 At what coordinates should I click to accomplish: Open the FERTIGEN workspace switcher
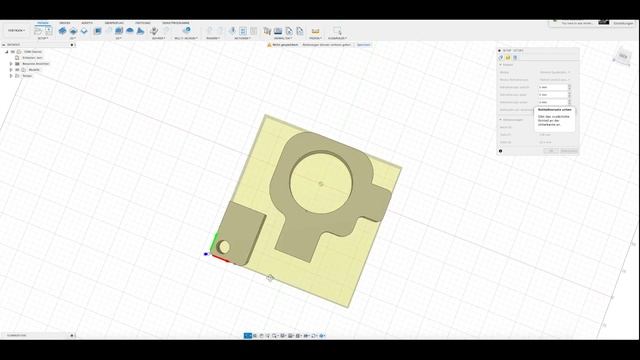click(17, 31)
